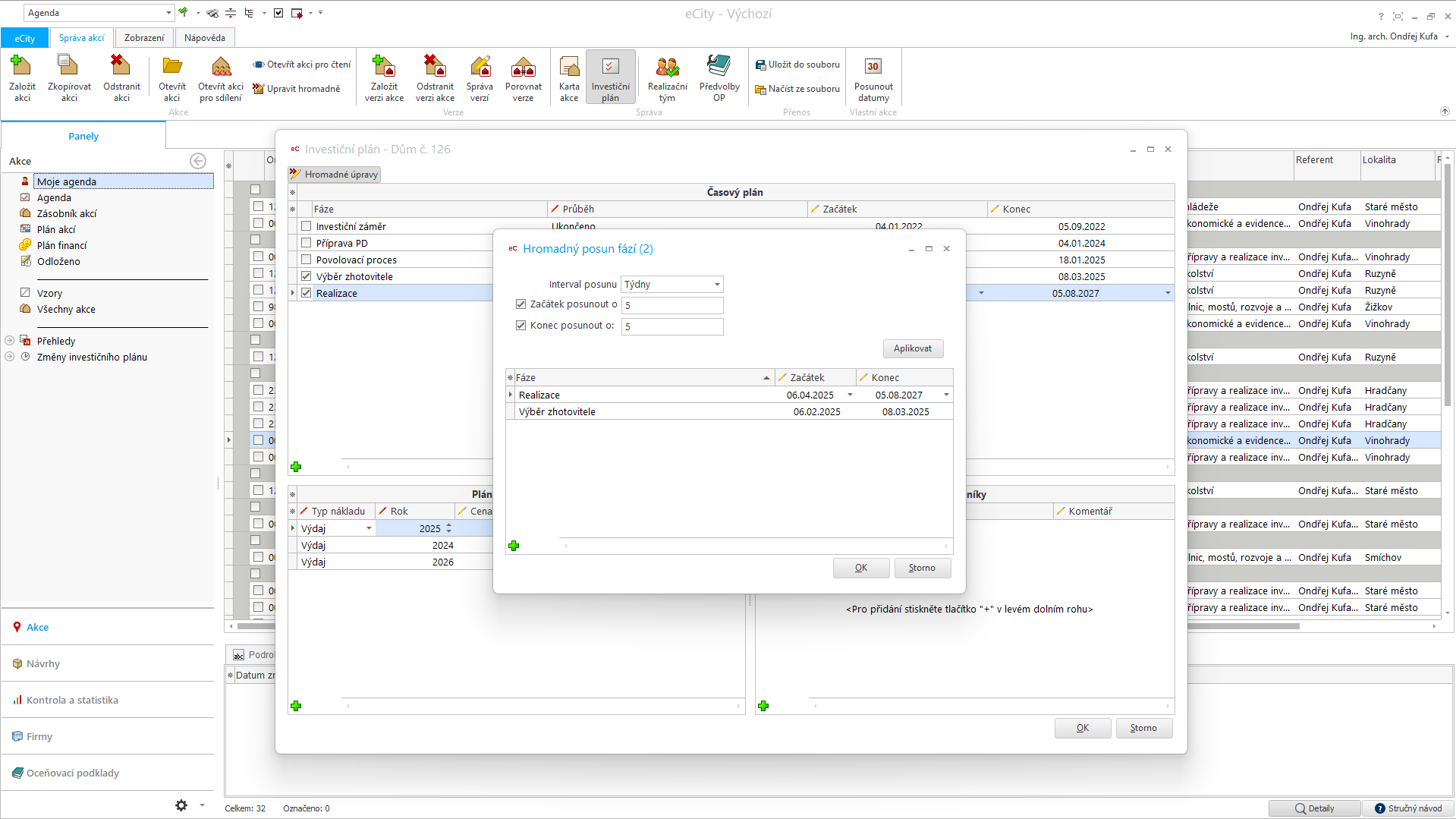Click the Konec posunout o value field
The height and width of the screenshot is (819, 1456).
point(672,326)
